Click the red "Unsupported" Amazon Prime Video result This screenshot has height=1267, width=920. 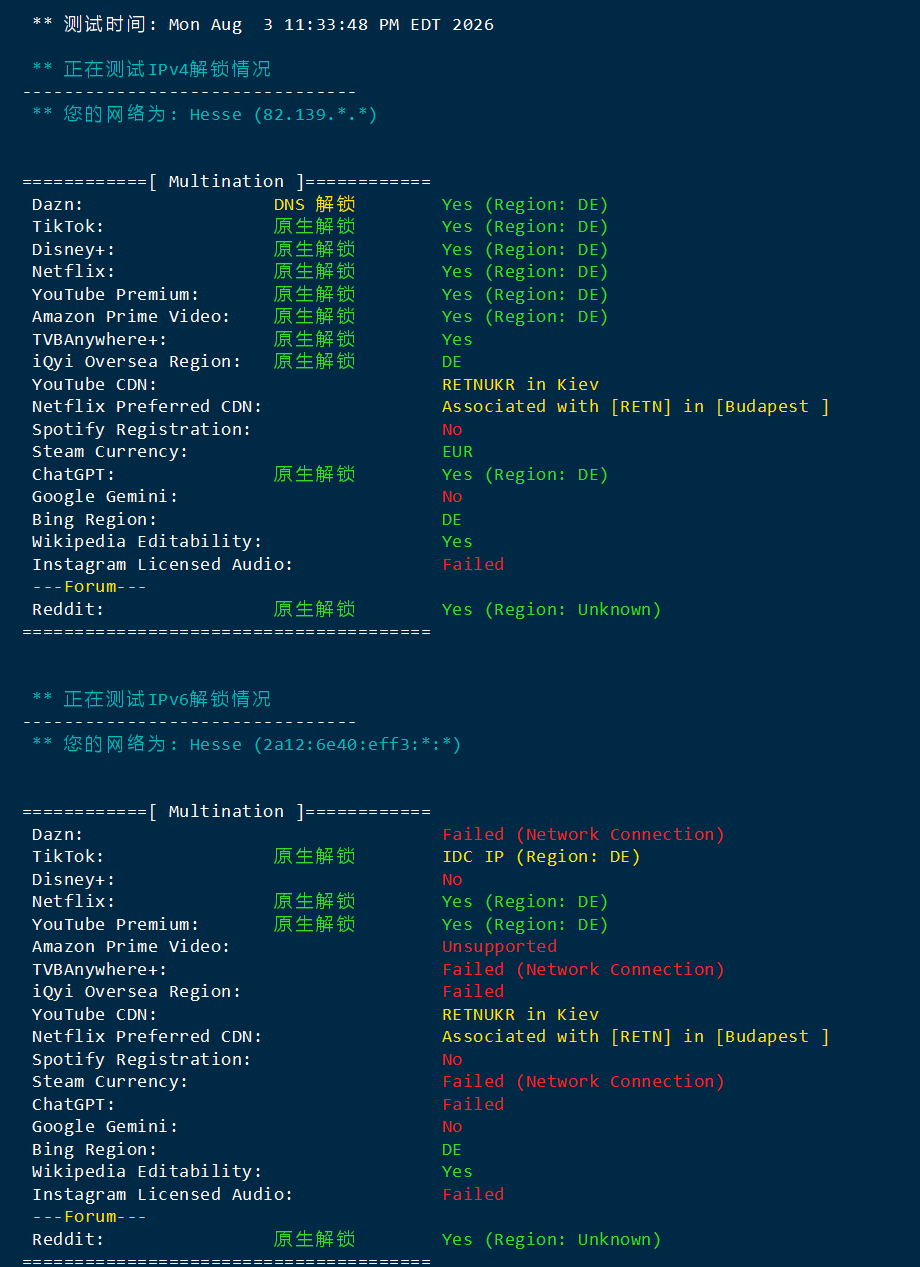499,947
